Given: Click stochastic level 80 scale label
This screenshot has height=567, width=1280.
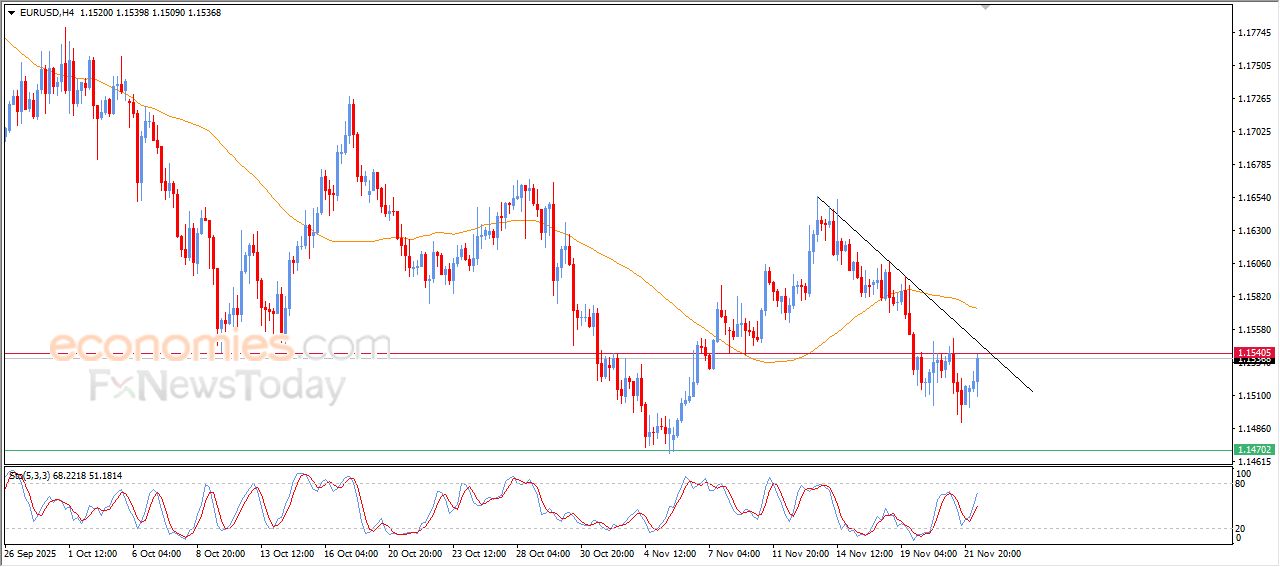Looking at the screenshot, I should [1242, 485].
